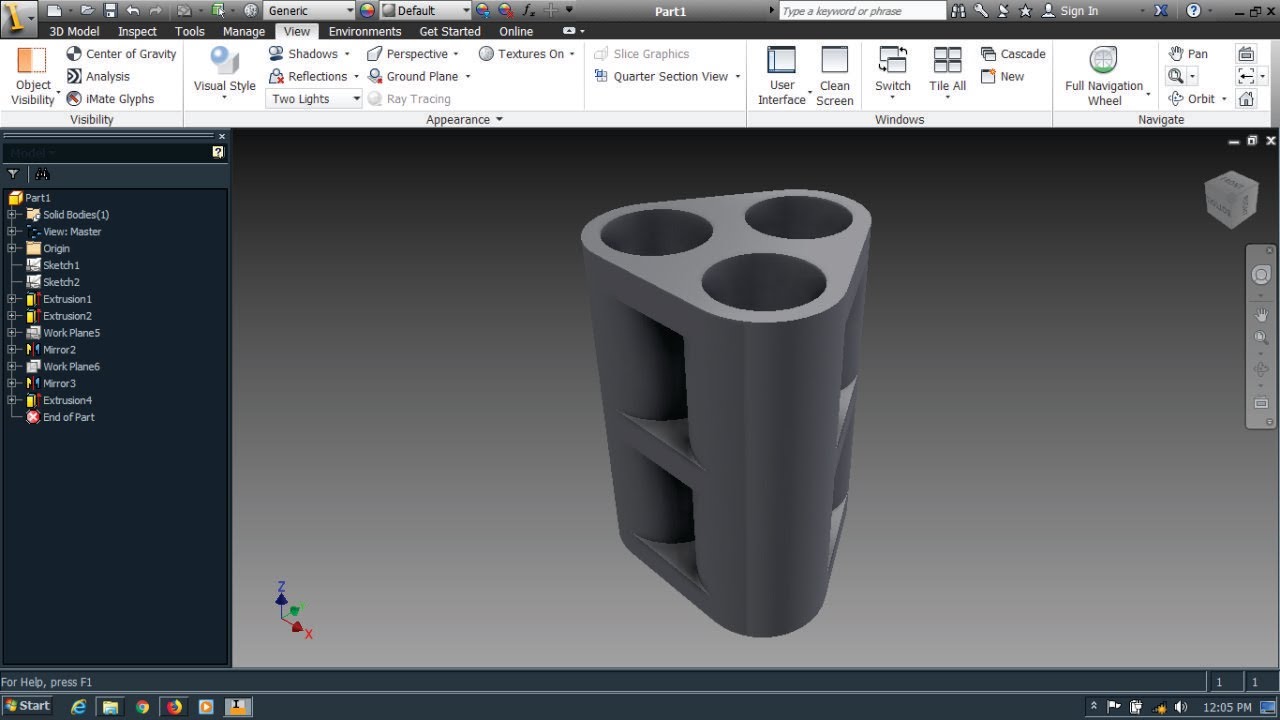1280x720 pixels.
Task: Switch to the Inspect tab
Action: point(137,31)
